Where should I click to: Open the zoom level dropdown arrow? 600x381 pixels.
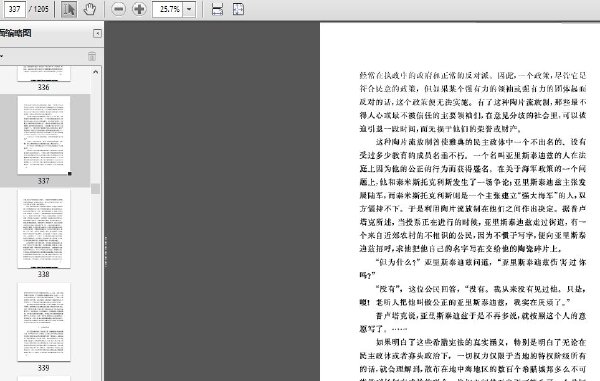coord(189,9)
